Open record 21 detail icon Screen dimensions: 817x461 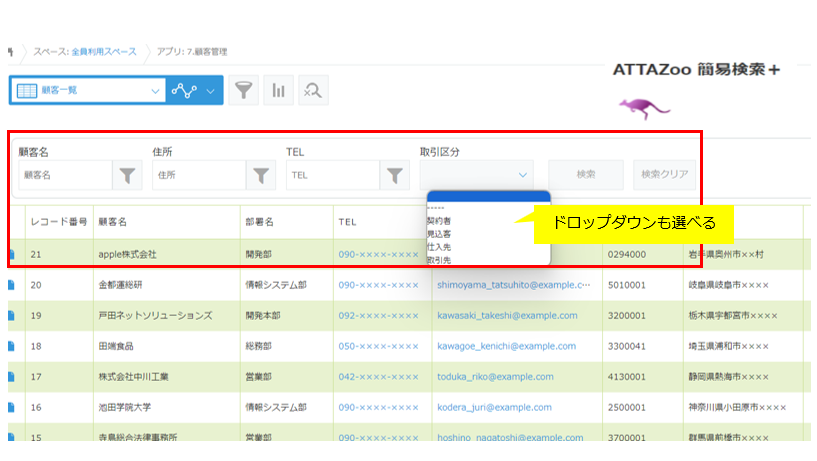pyautogui.click(x=11, y=254)
